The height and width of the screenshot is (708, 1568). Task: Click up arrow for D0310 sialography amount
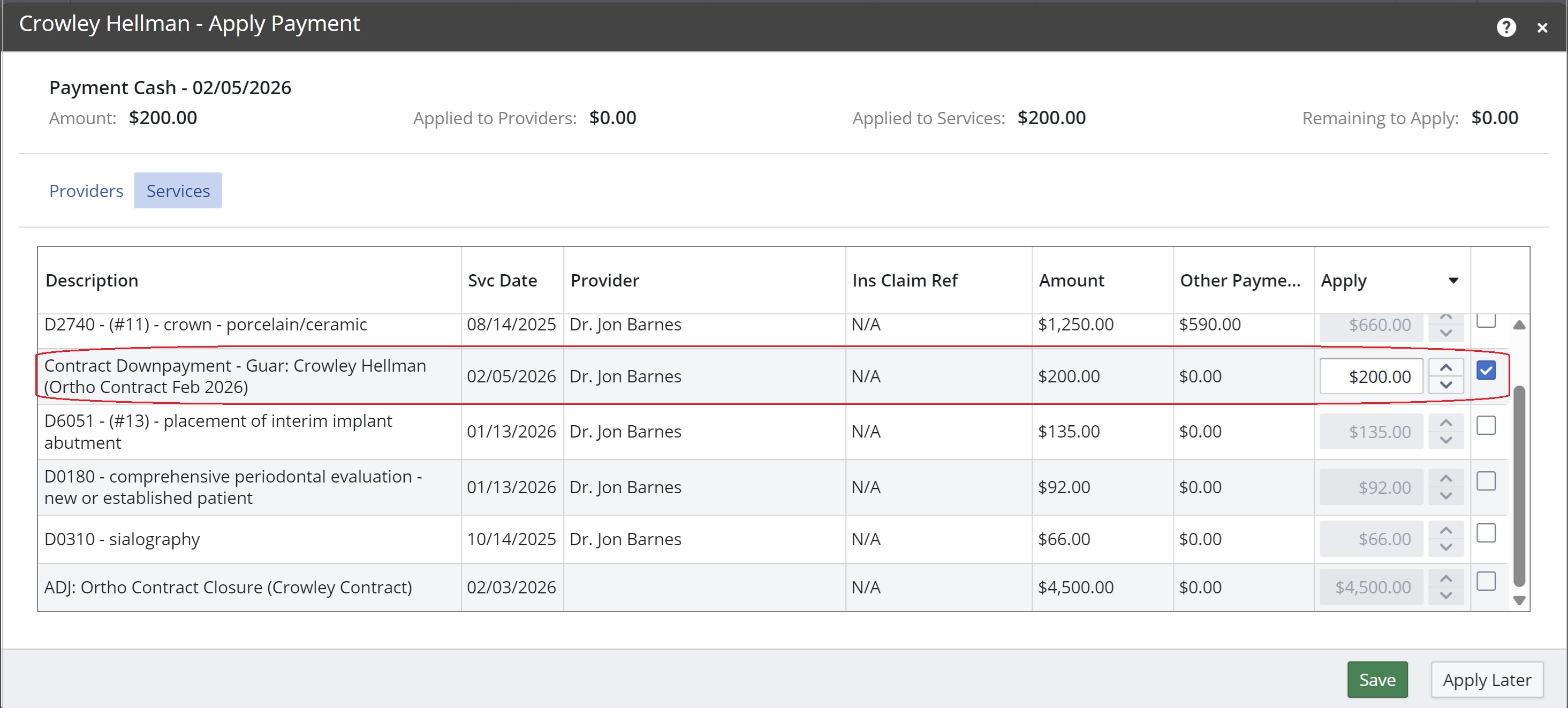[1445, 530]
